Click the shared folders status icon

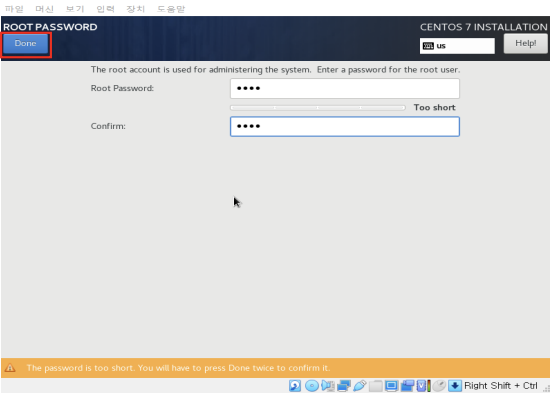(375, 386)
